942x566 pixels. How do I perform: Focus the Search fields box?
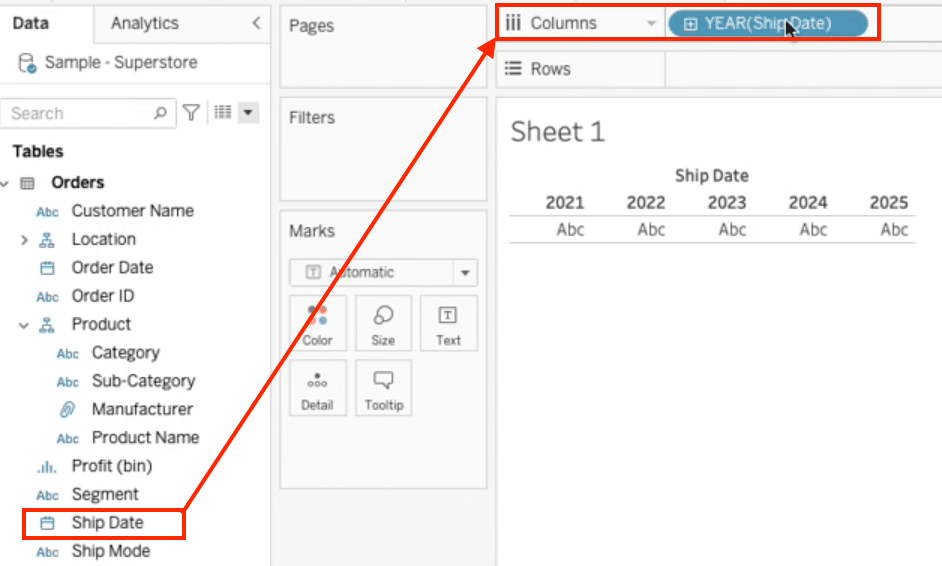[88, 113]
